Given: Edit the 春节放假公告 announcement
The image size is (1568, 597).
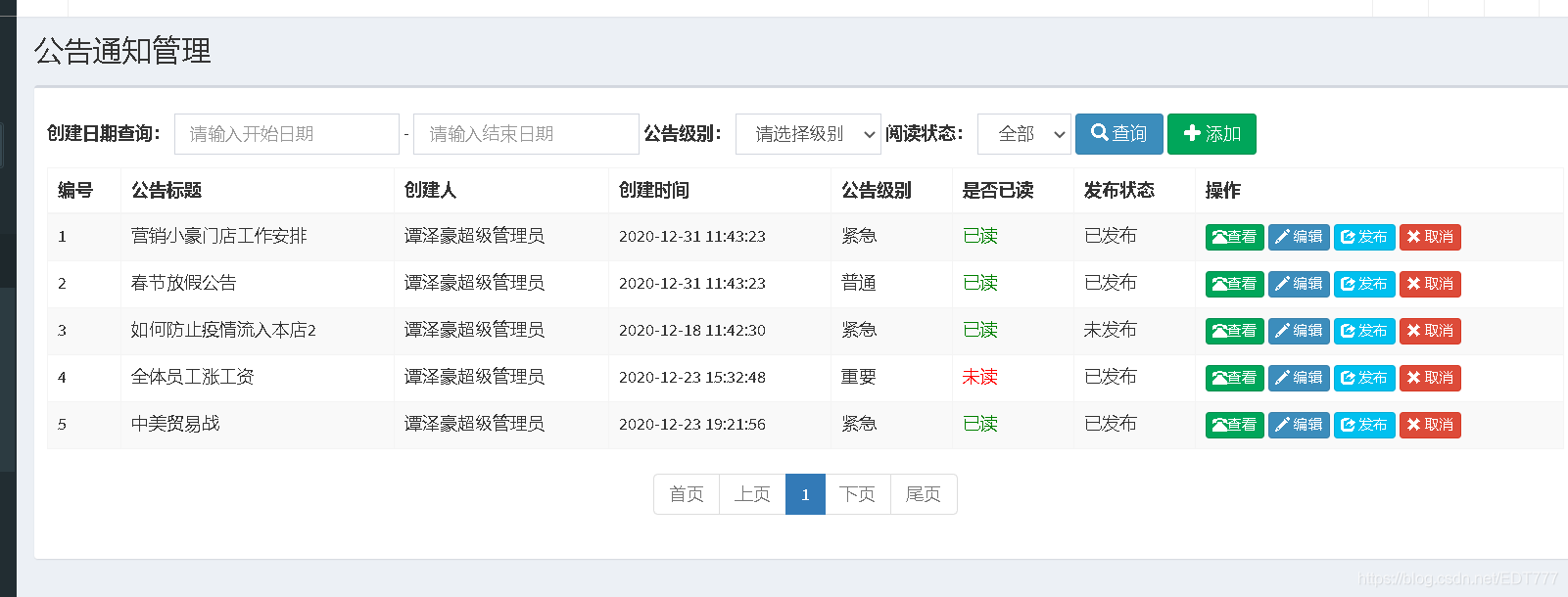Looking at the screenshot, I should (1299, 284).
